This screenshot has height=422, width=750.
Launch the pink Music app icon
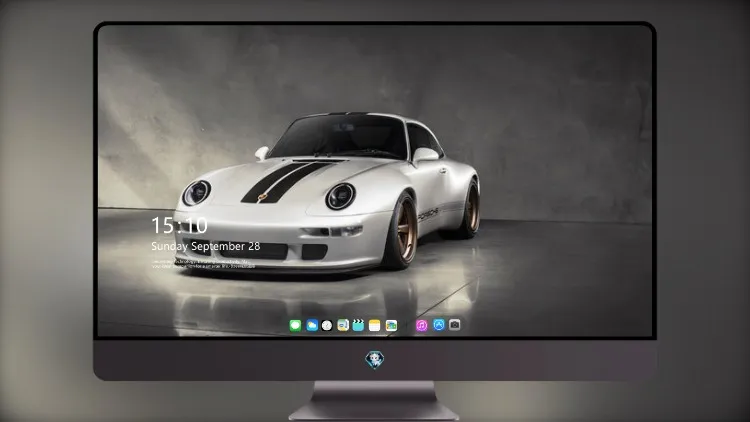point(421,325)
